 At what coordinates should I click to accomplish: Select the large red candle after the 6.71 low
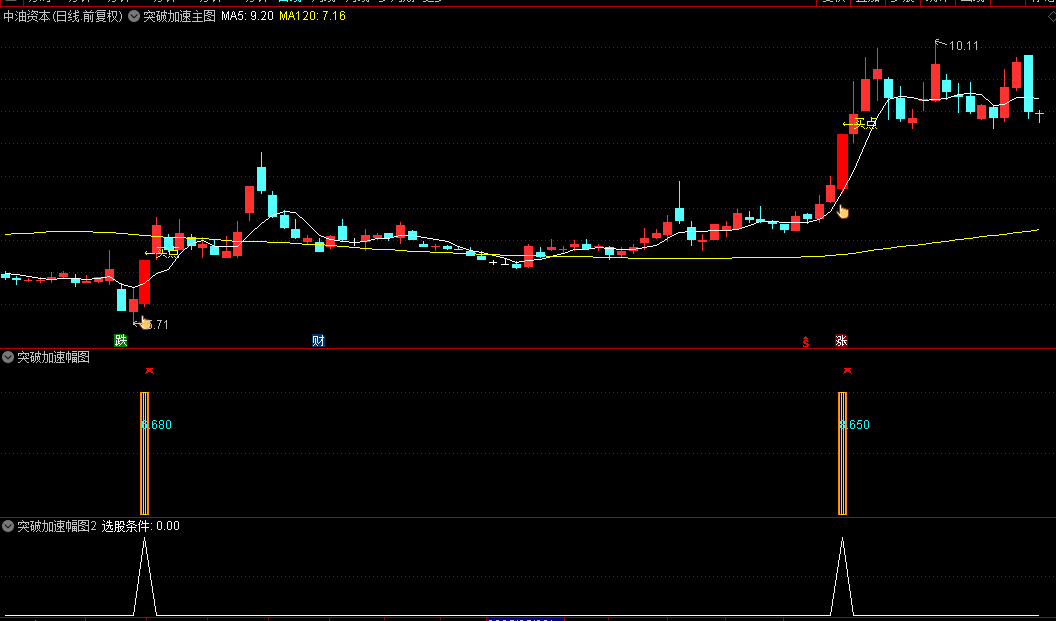144,282
